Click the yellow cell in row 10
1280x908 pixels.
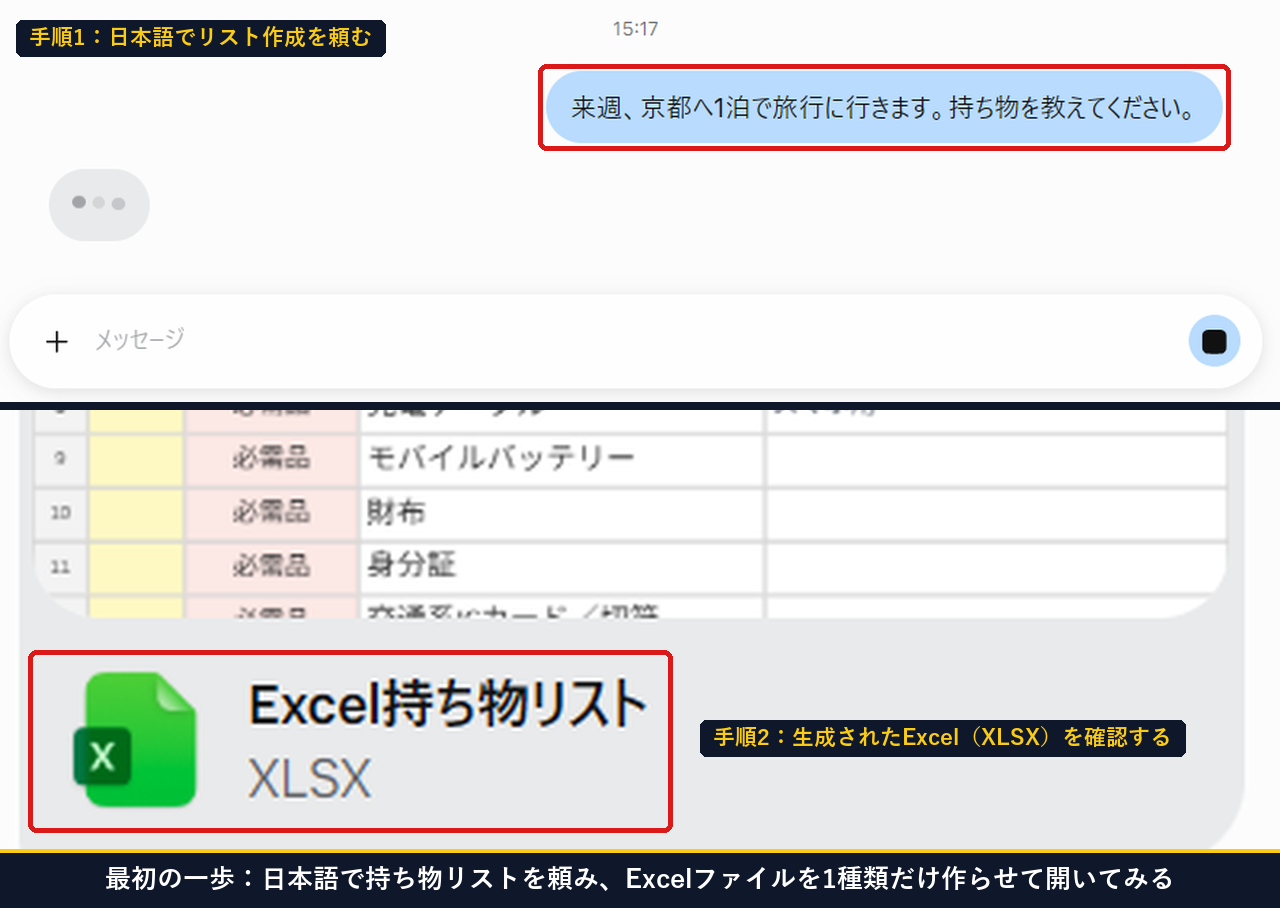point(136,514)
